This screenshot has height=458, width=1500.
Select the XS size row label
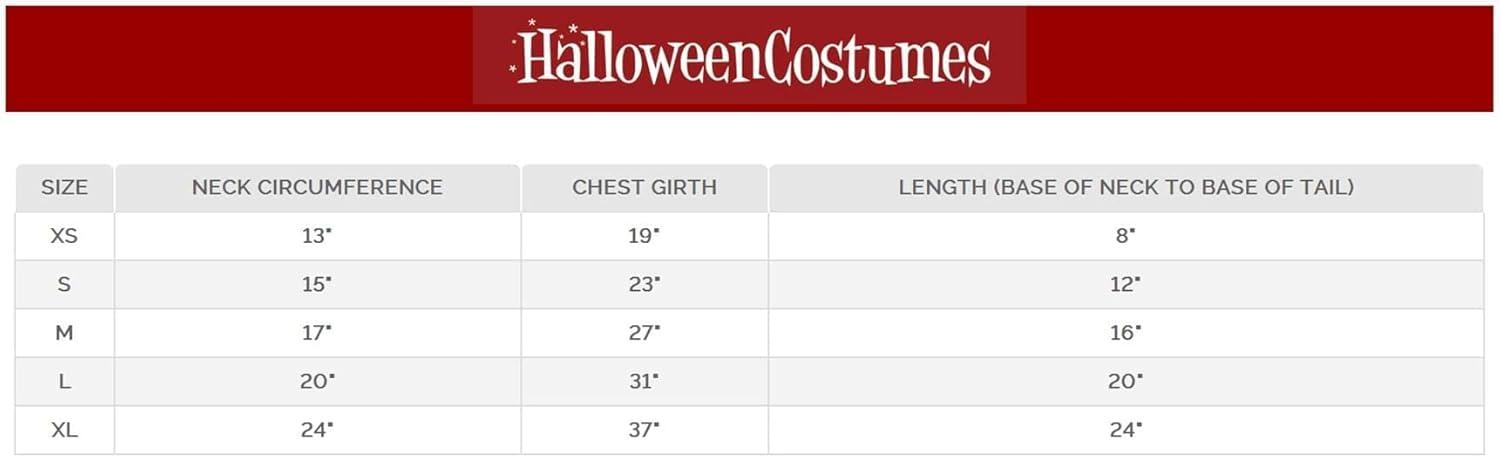click(x=64, y=236)
